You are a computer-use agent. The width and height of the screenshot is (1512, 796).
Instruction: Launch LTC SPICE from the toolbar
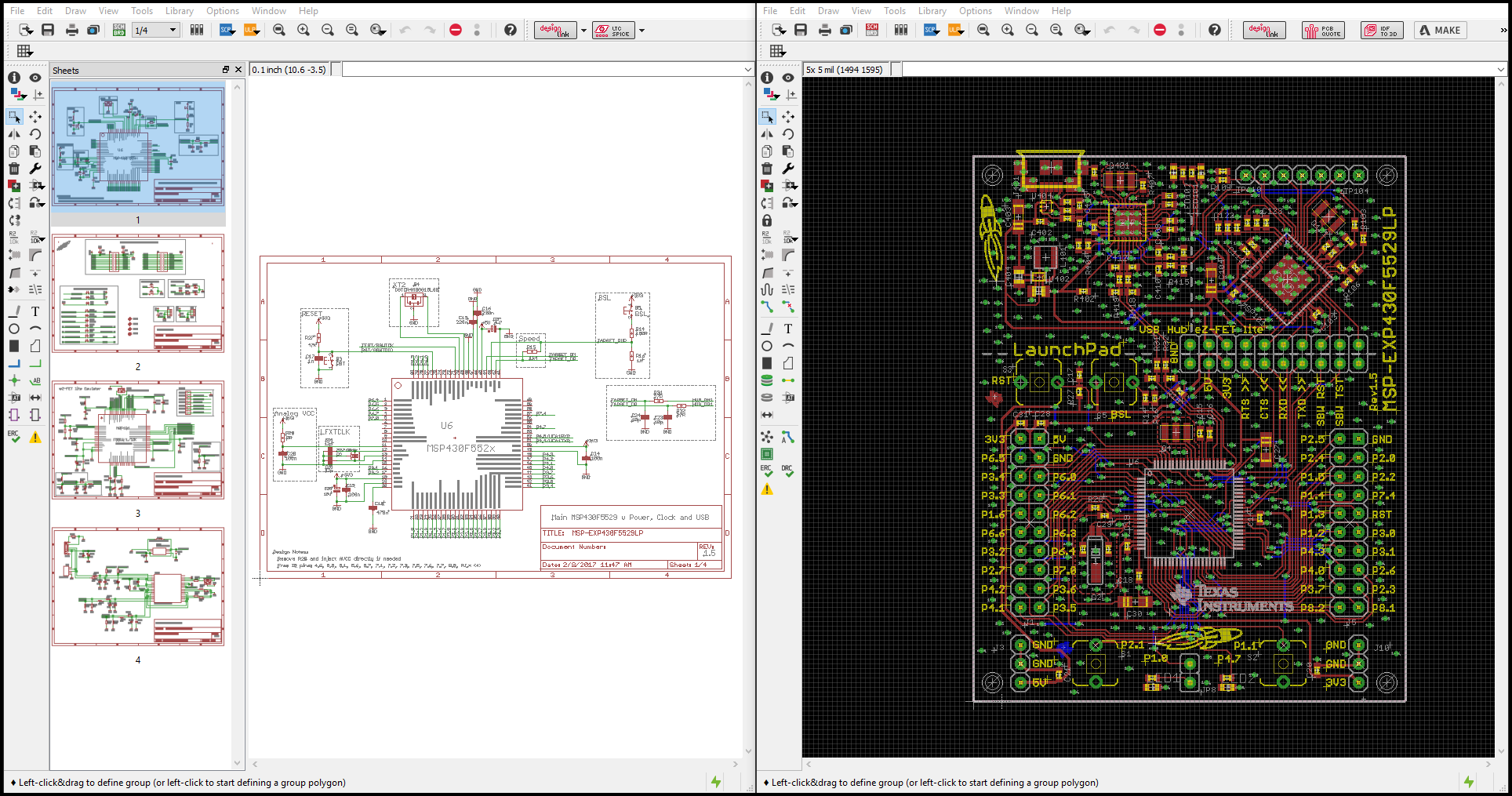pos(613,30)
